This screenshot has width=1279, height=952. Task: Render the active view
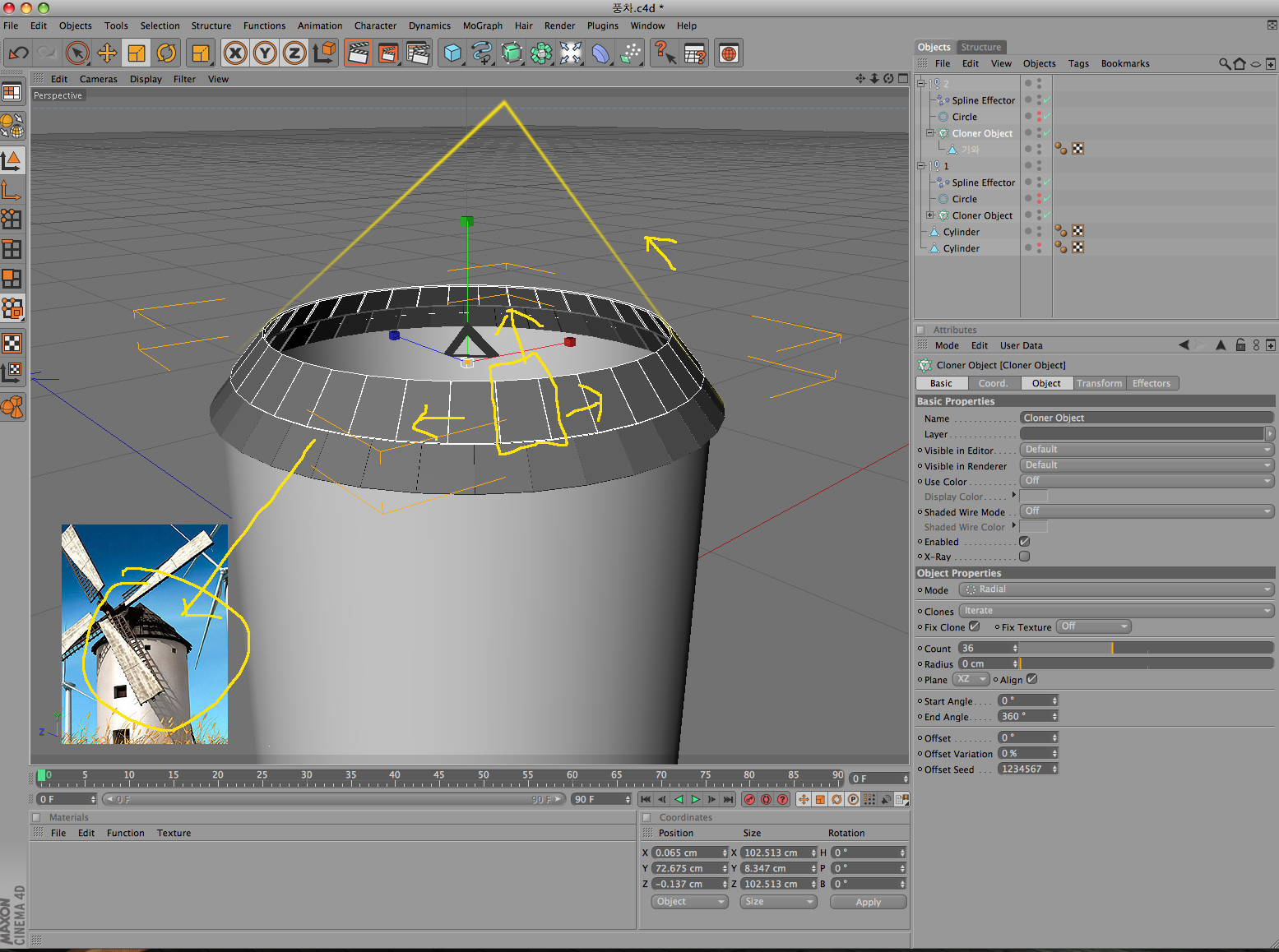tap(359, 53)
